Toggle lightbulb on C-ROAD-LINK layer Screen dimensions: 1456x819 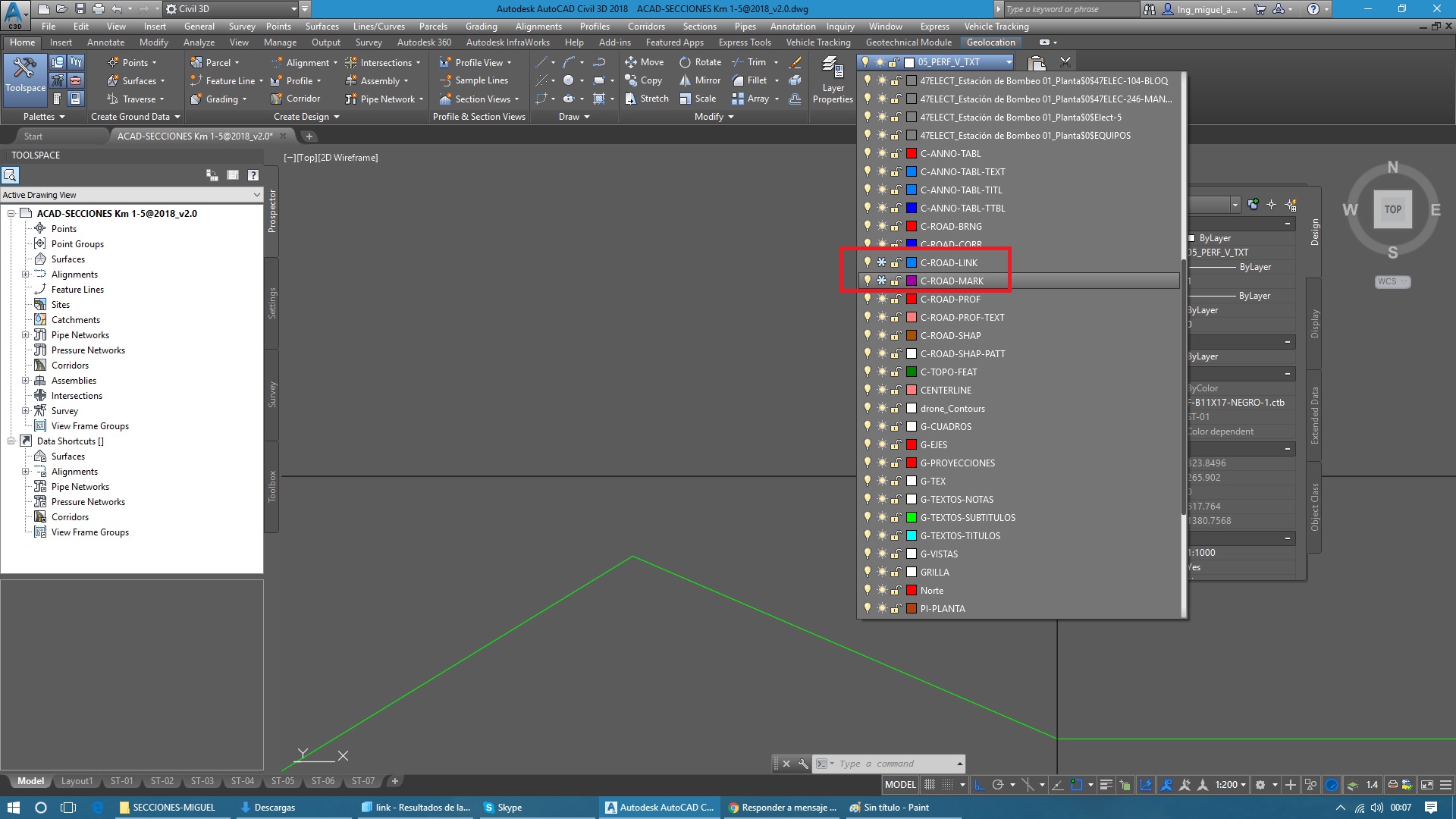click(x=868, y=262)
